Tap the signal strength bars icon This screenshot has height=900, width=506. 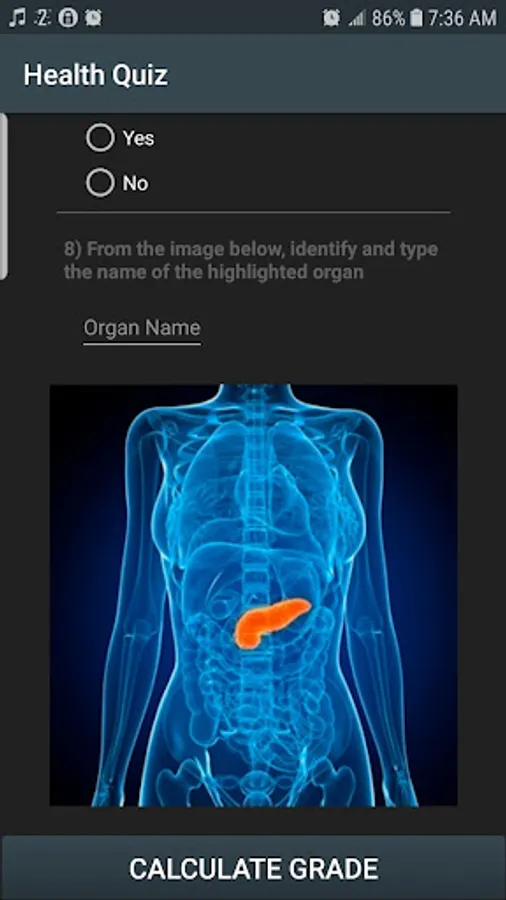(357, 18)
